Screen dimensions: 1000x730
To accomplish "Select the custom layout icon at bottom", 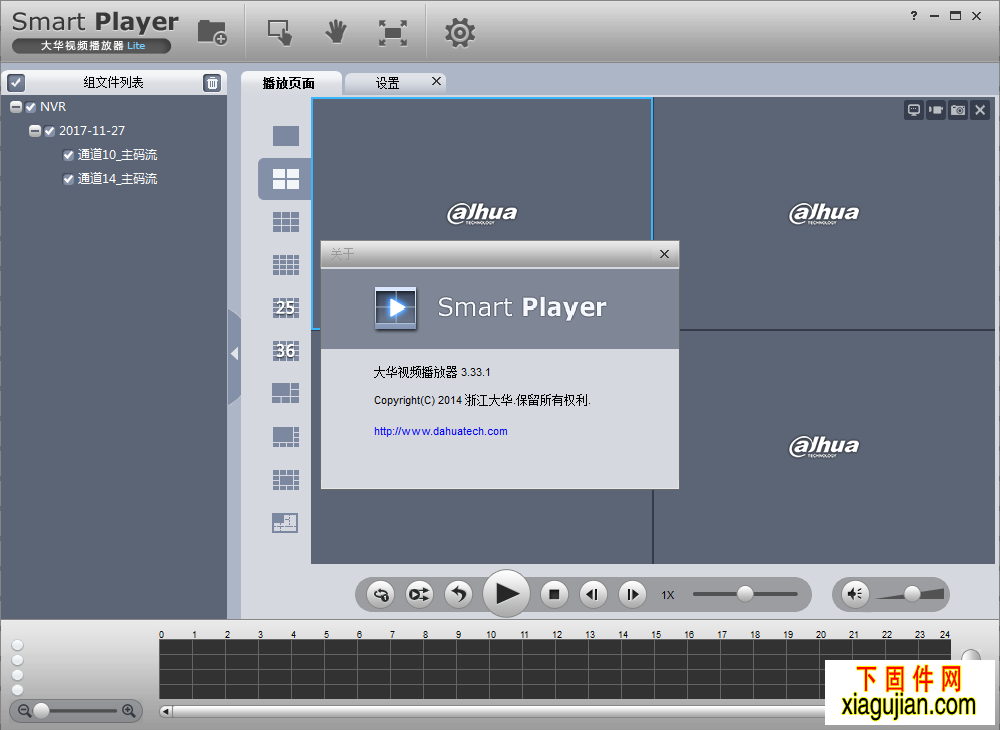I will [284, 523].
